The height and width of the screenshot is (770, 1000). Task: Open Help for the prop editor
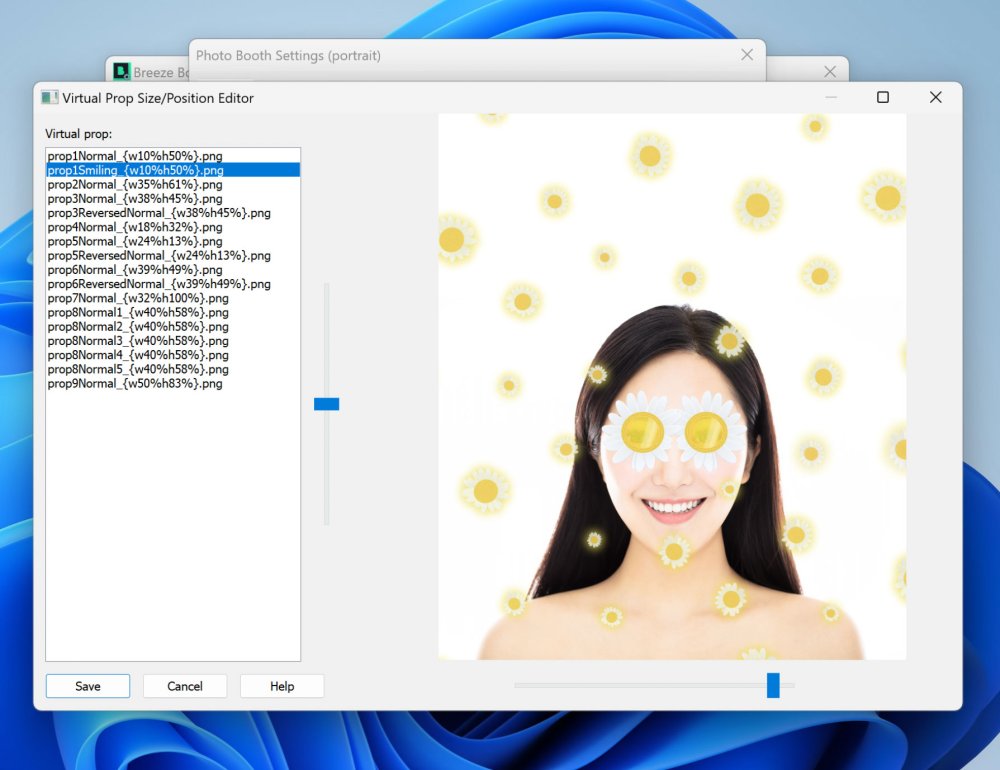[x=282, y=686]
